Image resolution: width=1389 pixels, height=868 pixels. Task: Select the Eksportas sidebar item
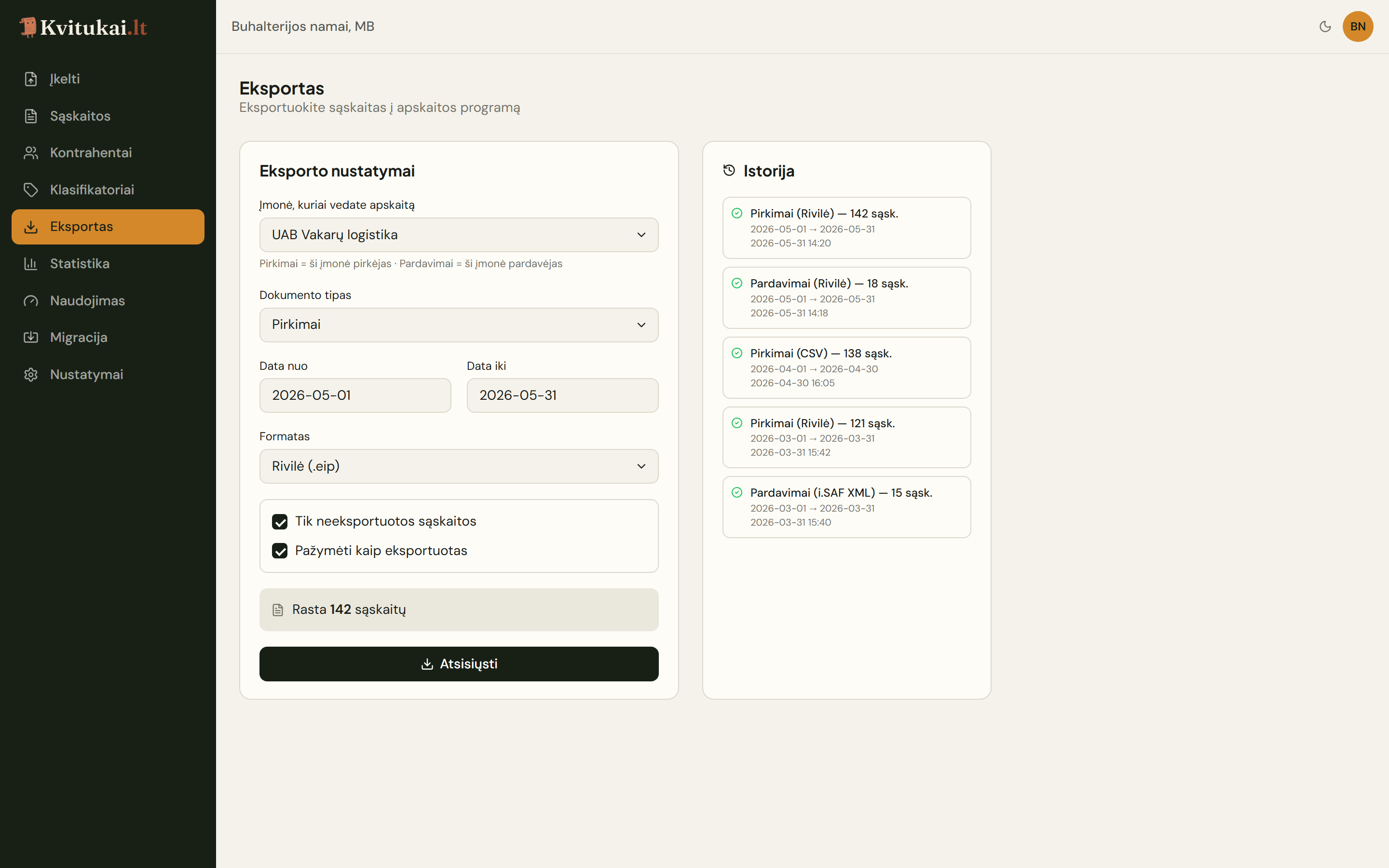108,227
